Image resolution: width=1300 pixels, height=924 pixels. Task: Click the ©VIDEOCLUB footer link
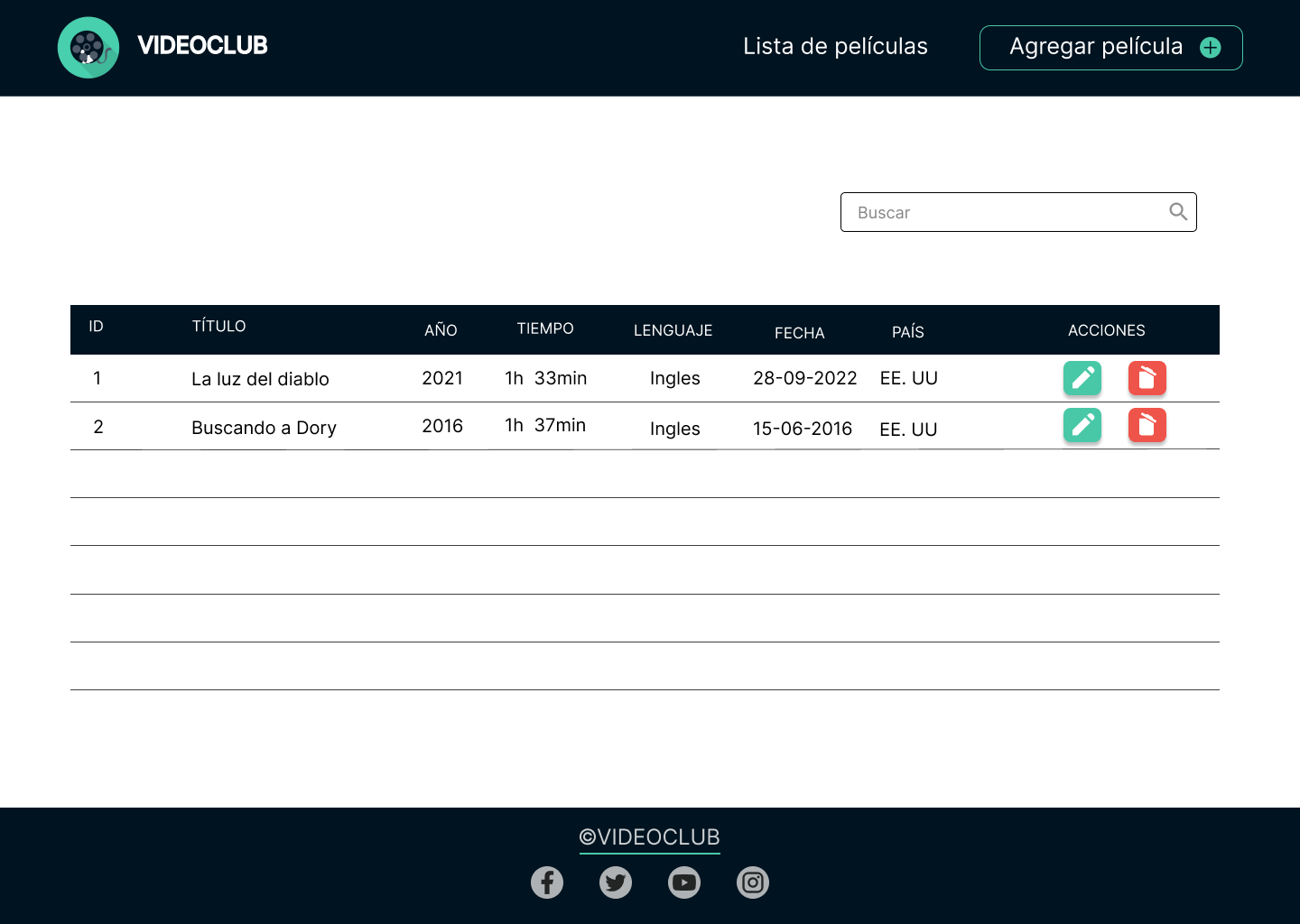coord(649,837)
